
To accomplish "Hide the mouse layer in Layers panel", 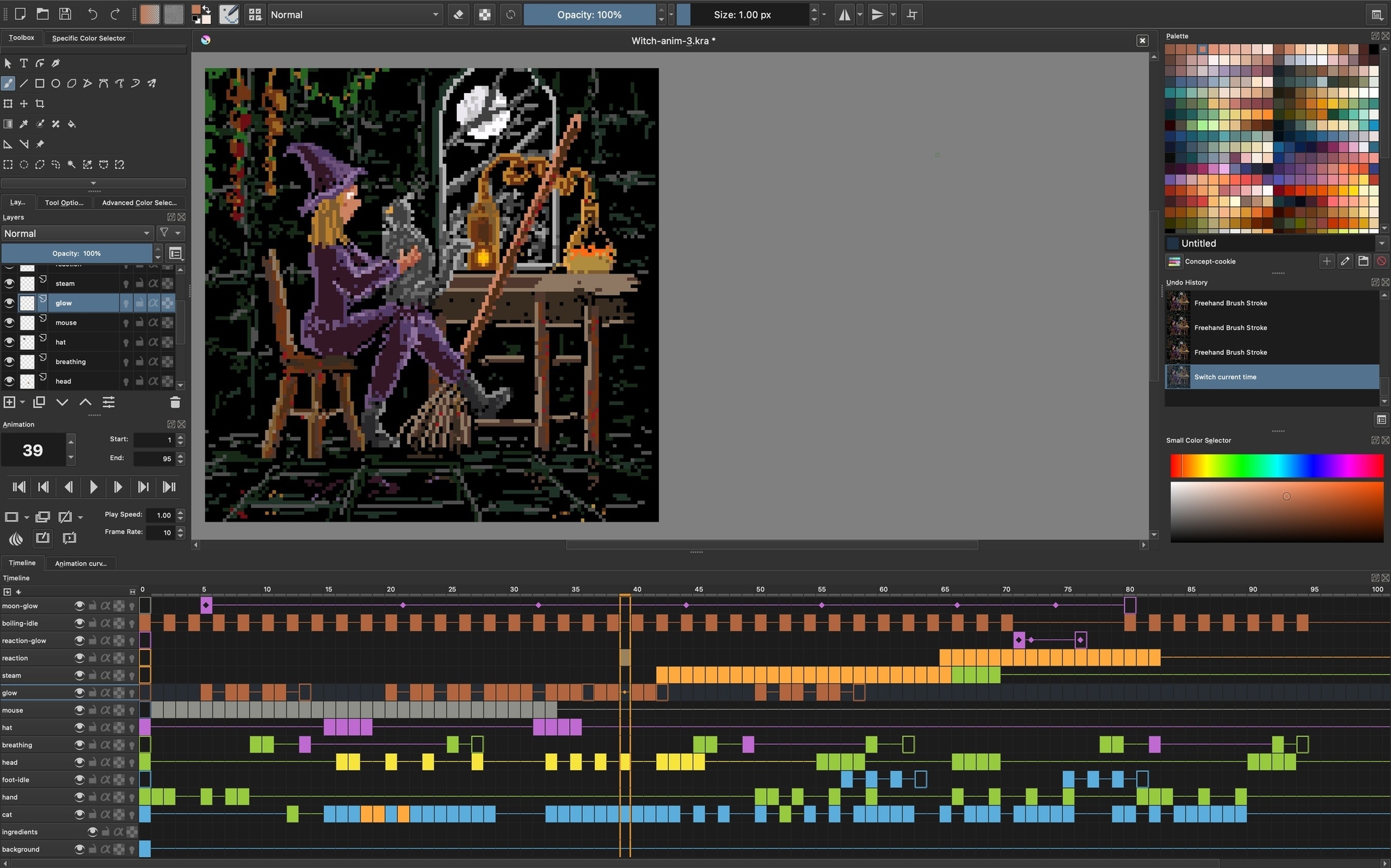I will point(10,323).
